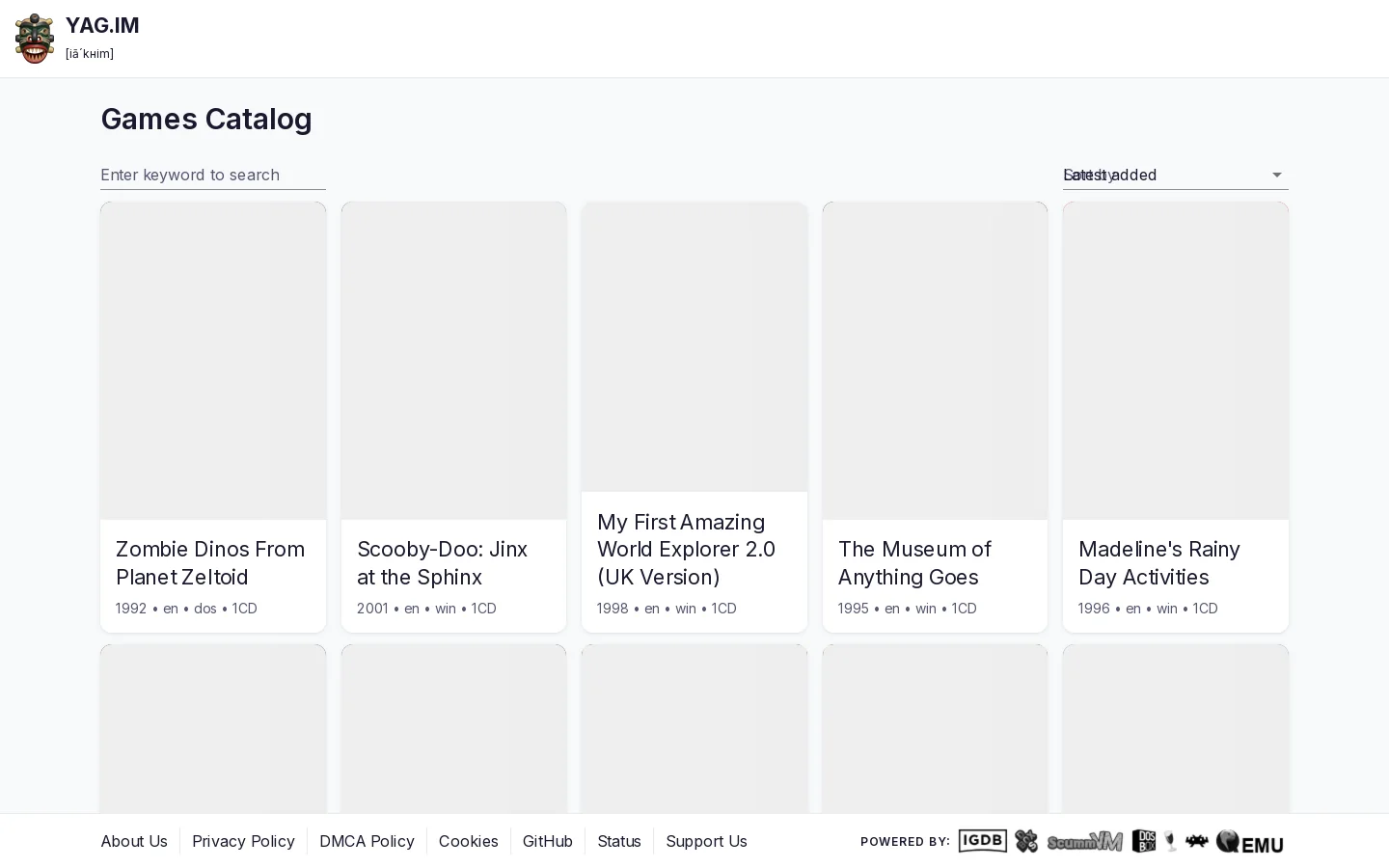Click the Games Catalog heading

pos(206,119)
